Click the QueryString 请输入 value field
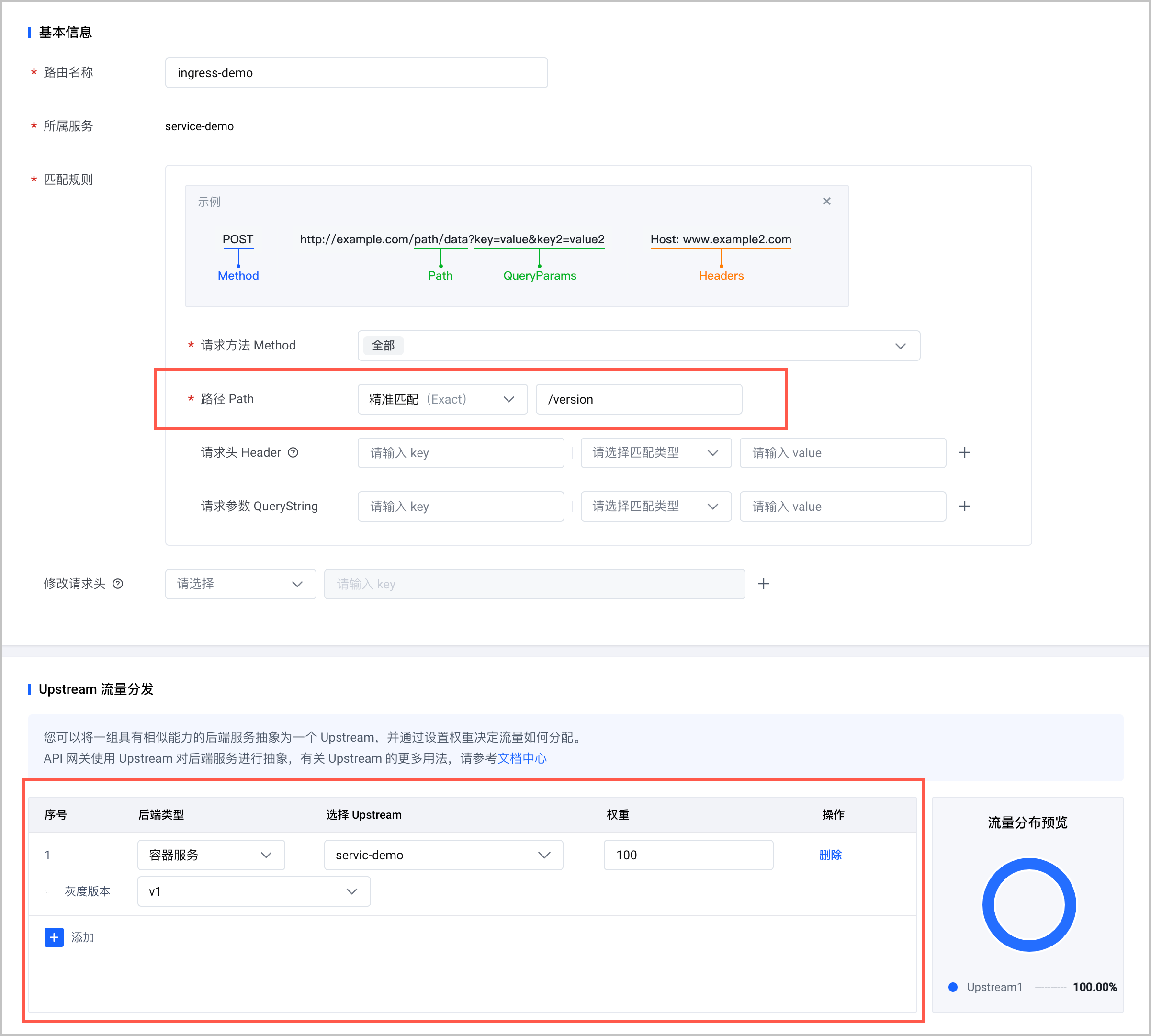This screenshot has height=1036, width=1151. 843,506
